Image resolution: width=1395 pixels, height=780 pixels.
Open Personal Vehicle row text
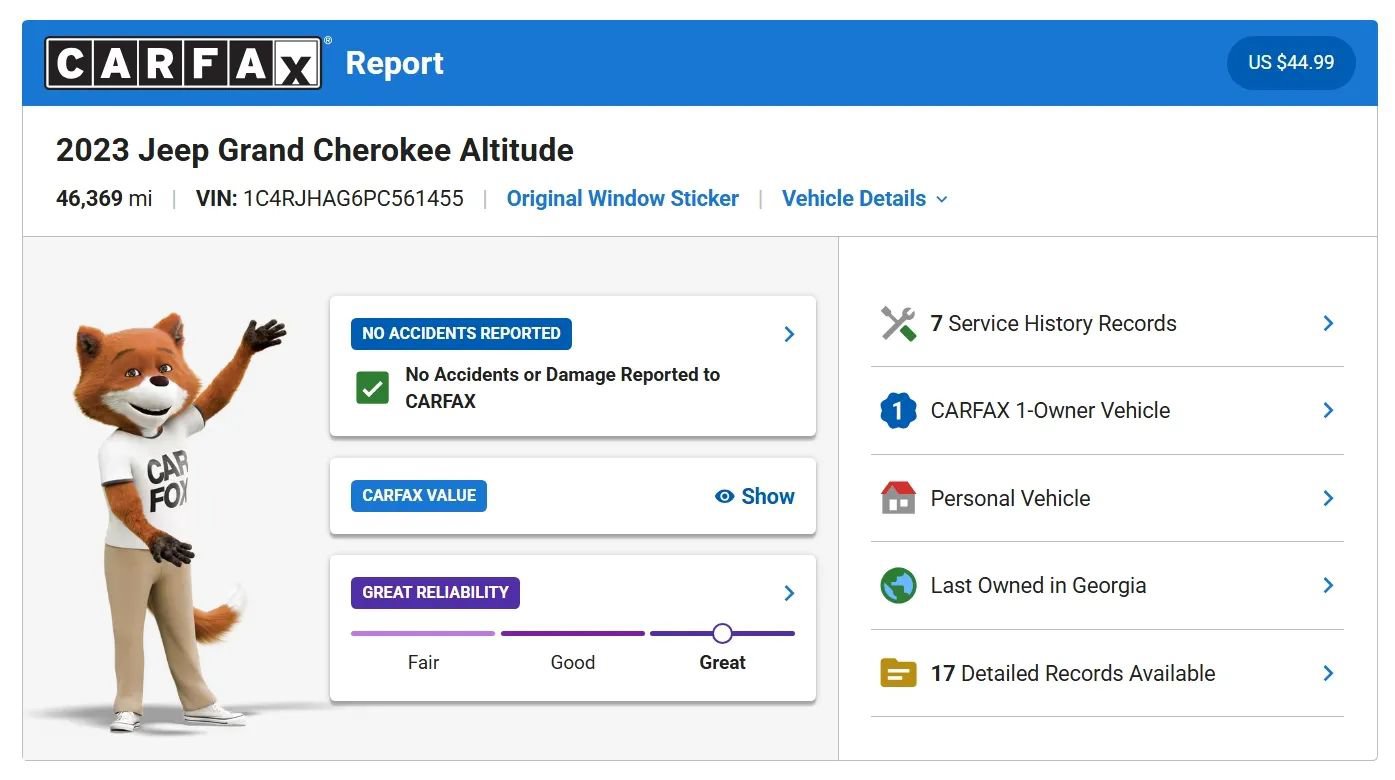[x=1010, y=498]
